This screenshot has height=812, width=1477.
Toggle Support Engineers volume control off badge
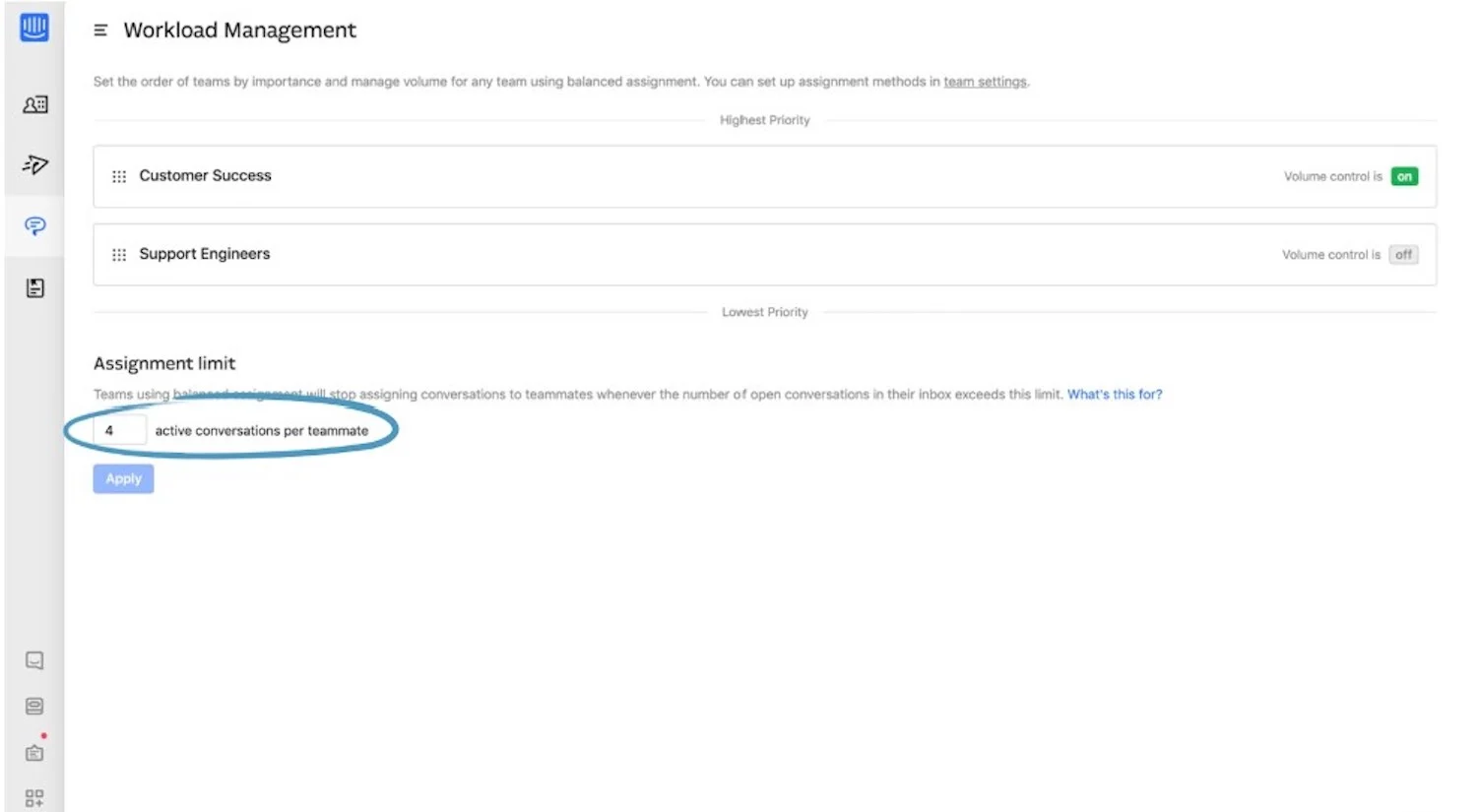coord(1403,254)
